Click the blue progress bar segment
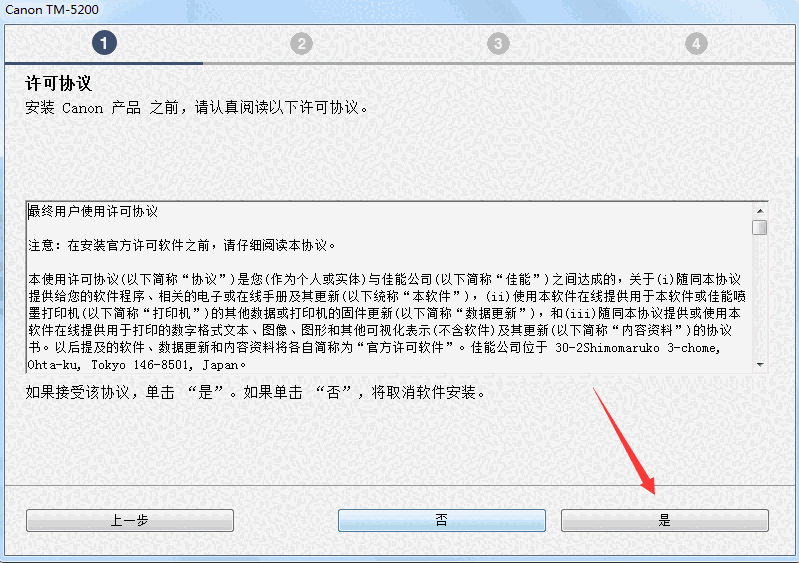Screen dimensions: 799x563 tap(103, 63)
